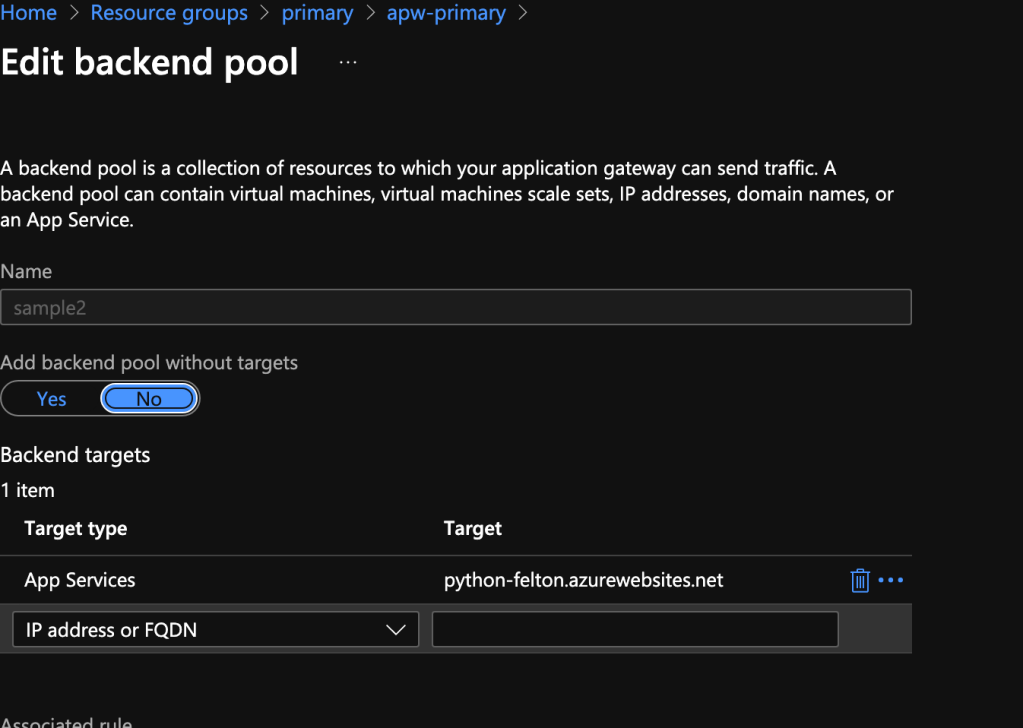Select the App Services target type cell
The width and height of the screenshot is (1023, 728).
[x=80, y=580]
